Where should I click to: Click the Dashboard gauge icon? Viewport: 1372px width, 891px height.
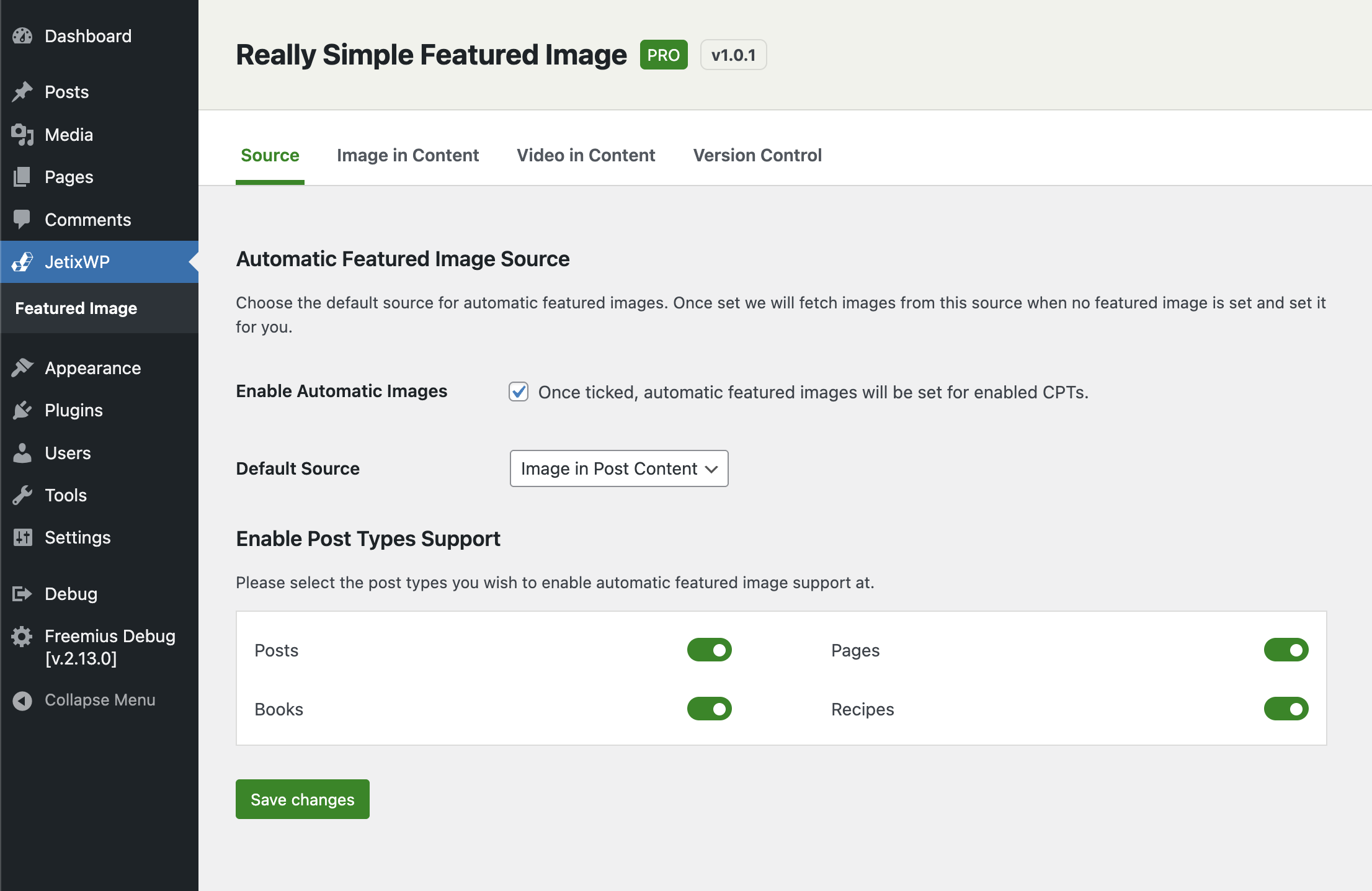tap(22, 36)
